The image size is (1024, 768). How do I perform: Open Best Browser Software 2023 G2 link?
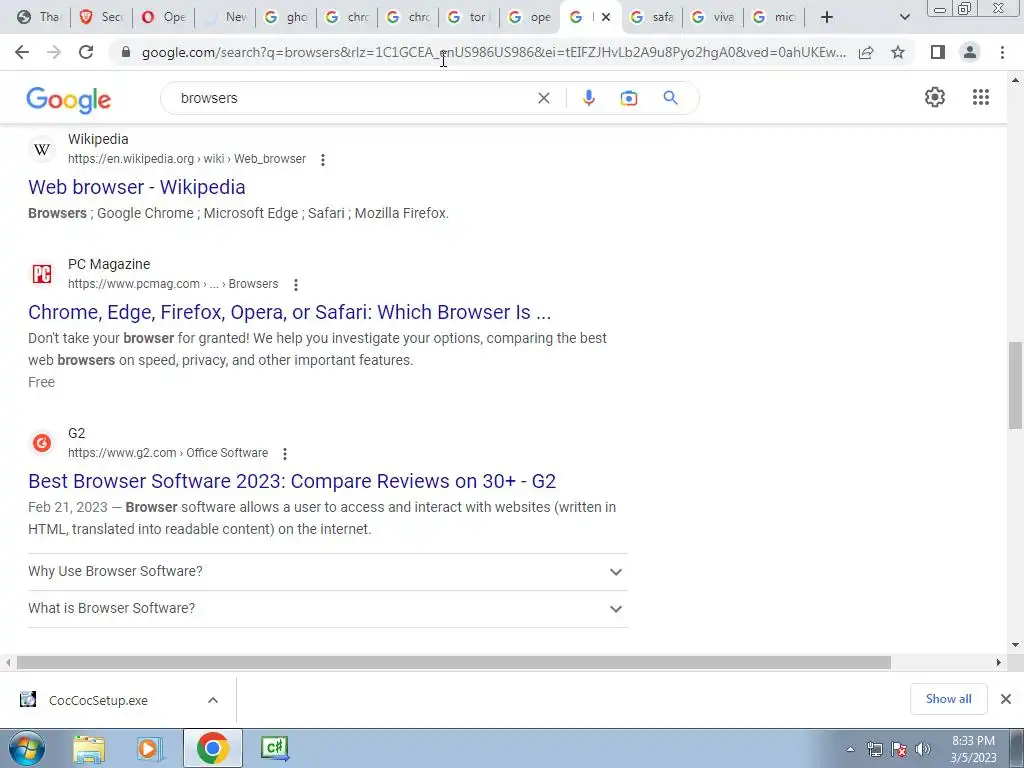coord(292,481)
